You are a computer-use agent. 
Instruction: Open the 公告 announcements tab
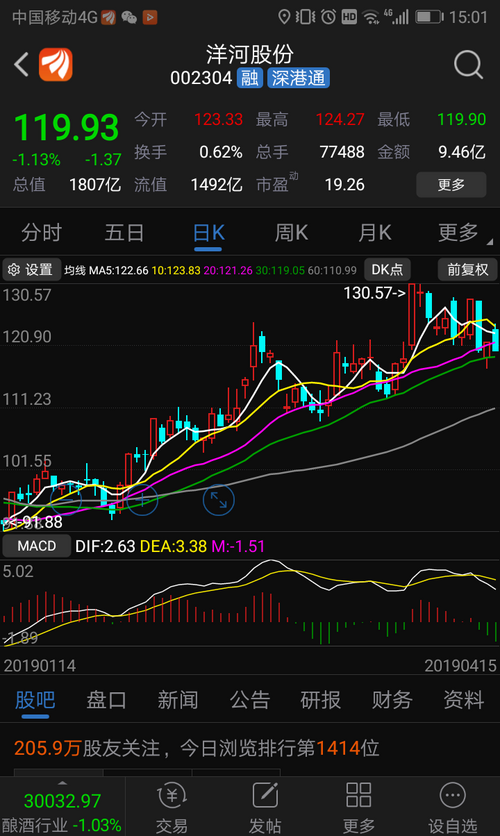point(249,700)
